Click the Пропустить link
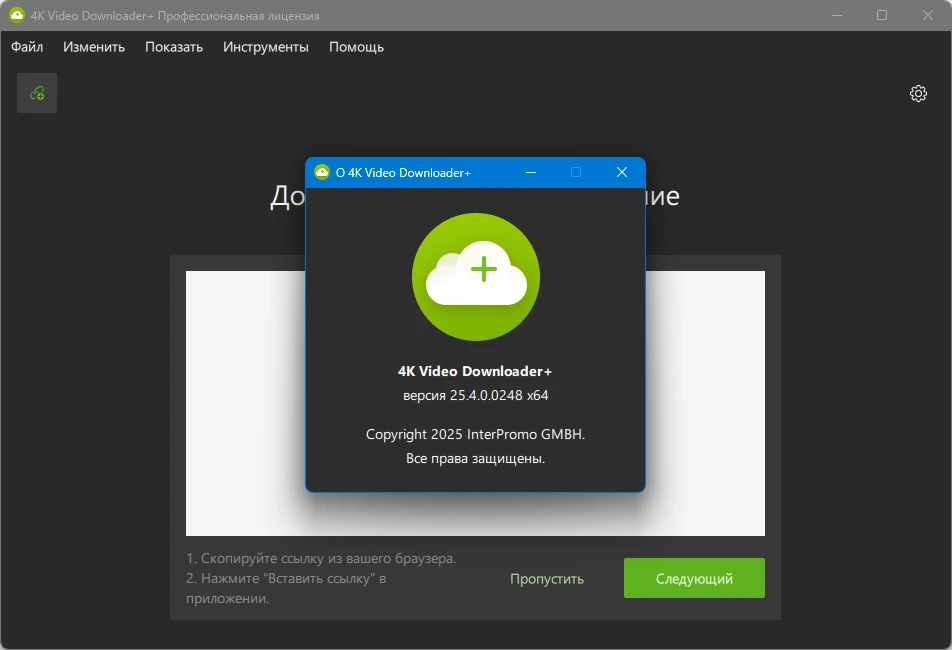Screen dimensions: 952x650 pyautogui.click(x=546, y=579)
